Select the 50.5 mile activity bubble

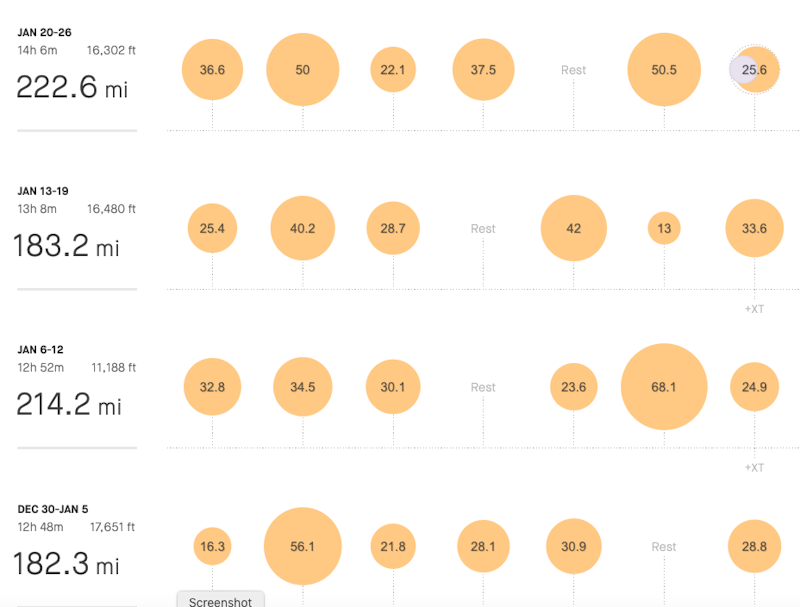tap(664, 70)
